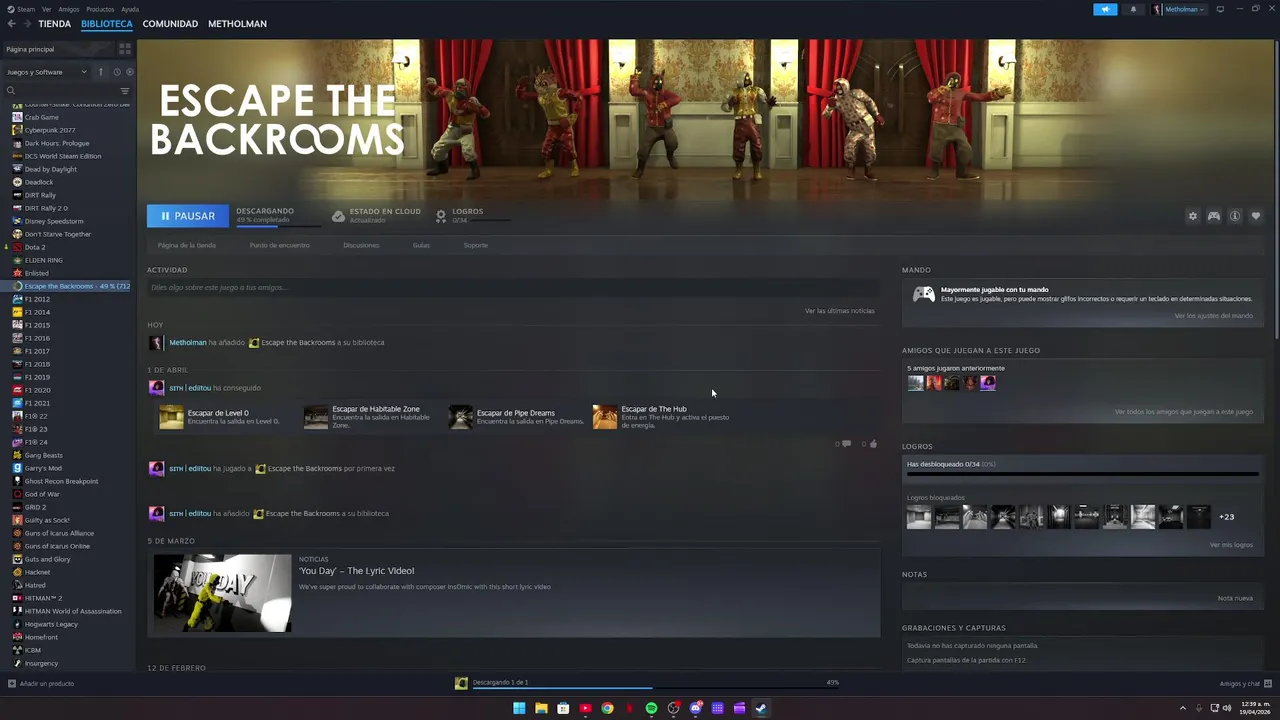Click the activity text input field
Screen dimensions: 1280x720
click(x=513, y=287)
